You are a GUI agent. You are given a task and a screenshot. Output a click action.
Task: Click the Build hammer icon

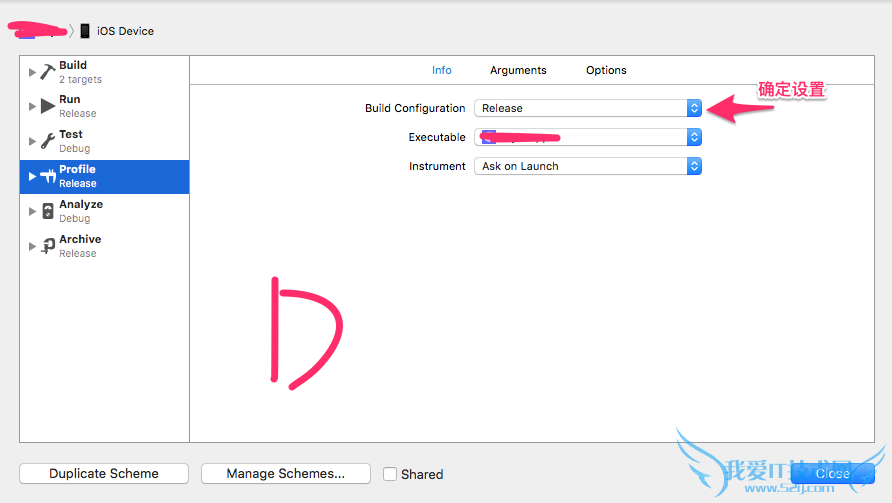click(48, 72)
